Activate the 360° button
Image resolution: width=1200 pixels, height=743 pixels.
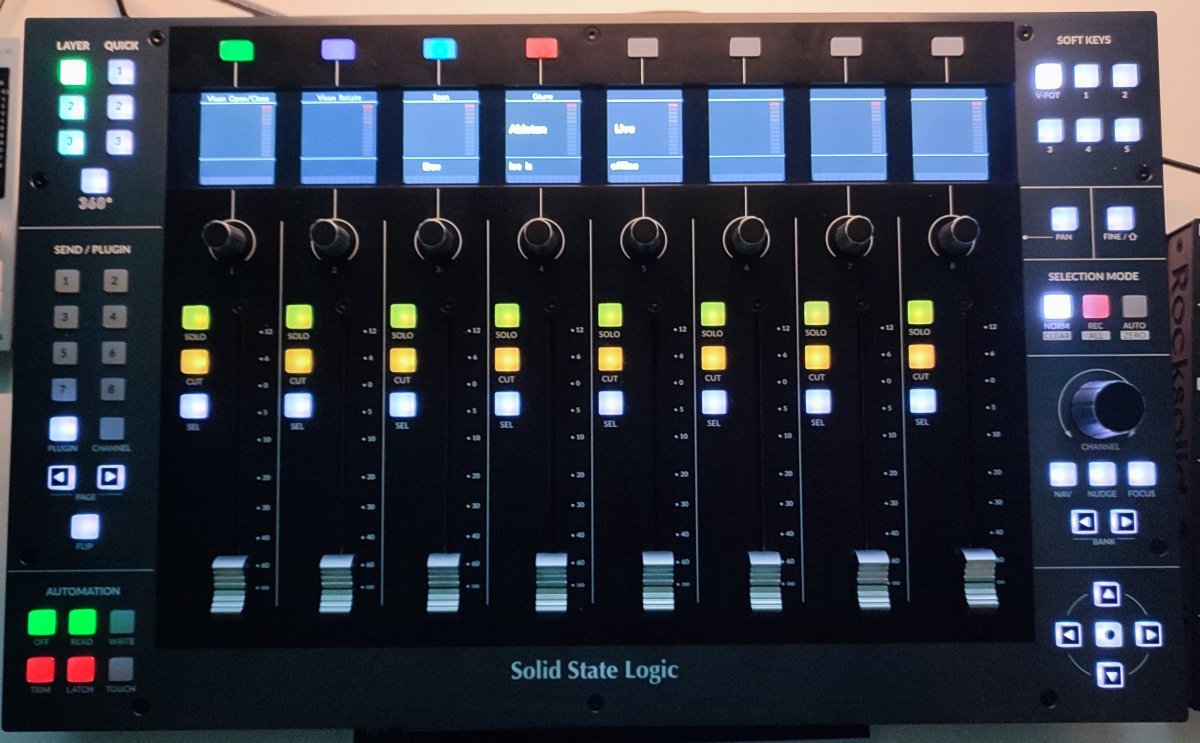(94, 180)
